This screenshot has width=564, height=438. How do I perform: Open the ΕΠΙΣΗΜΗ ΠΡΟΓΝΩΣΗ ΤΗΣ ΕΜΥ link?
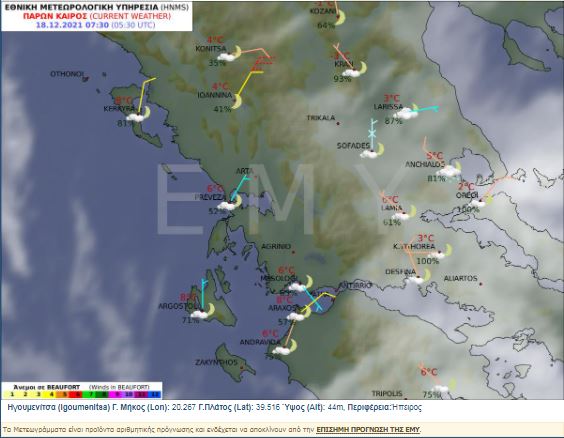(368, 430)
